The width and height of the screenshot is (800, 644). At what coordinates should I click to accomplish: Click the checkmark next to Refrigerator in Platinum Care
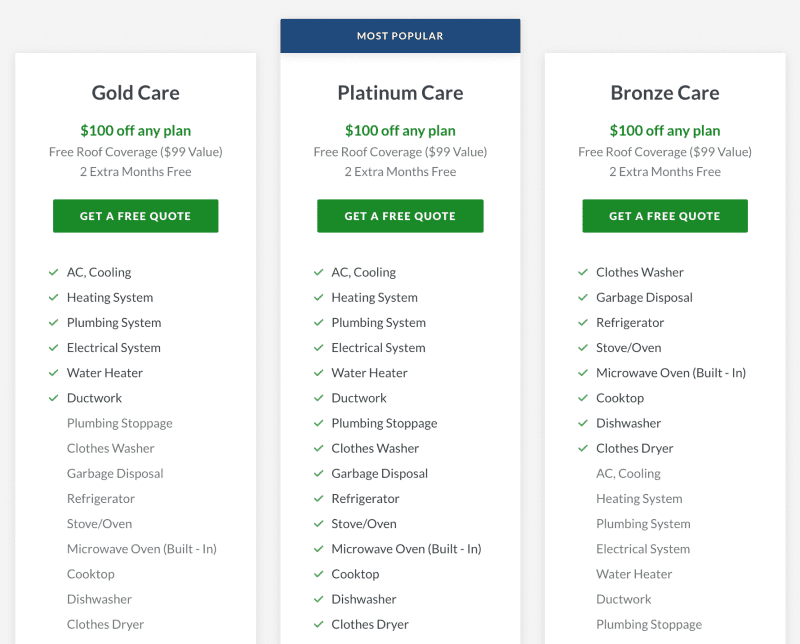click(318, 499)
